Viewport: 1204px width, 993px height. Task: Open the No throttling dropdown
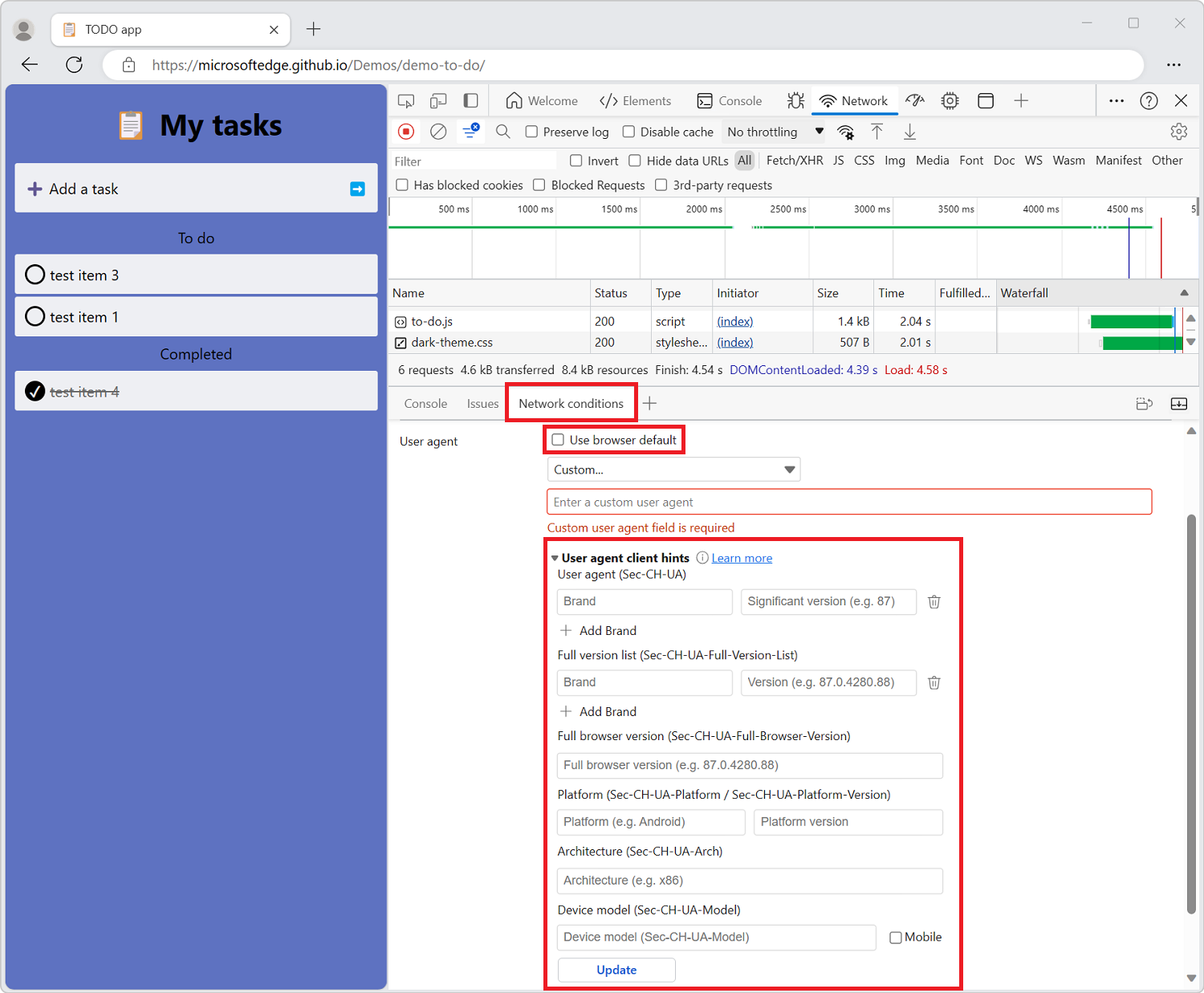click(x=773, y=131)
